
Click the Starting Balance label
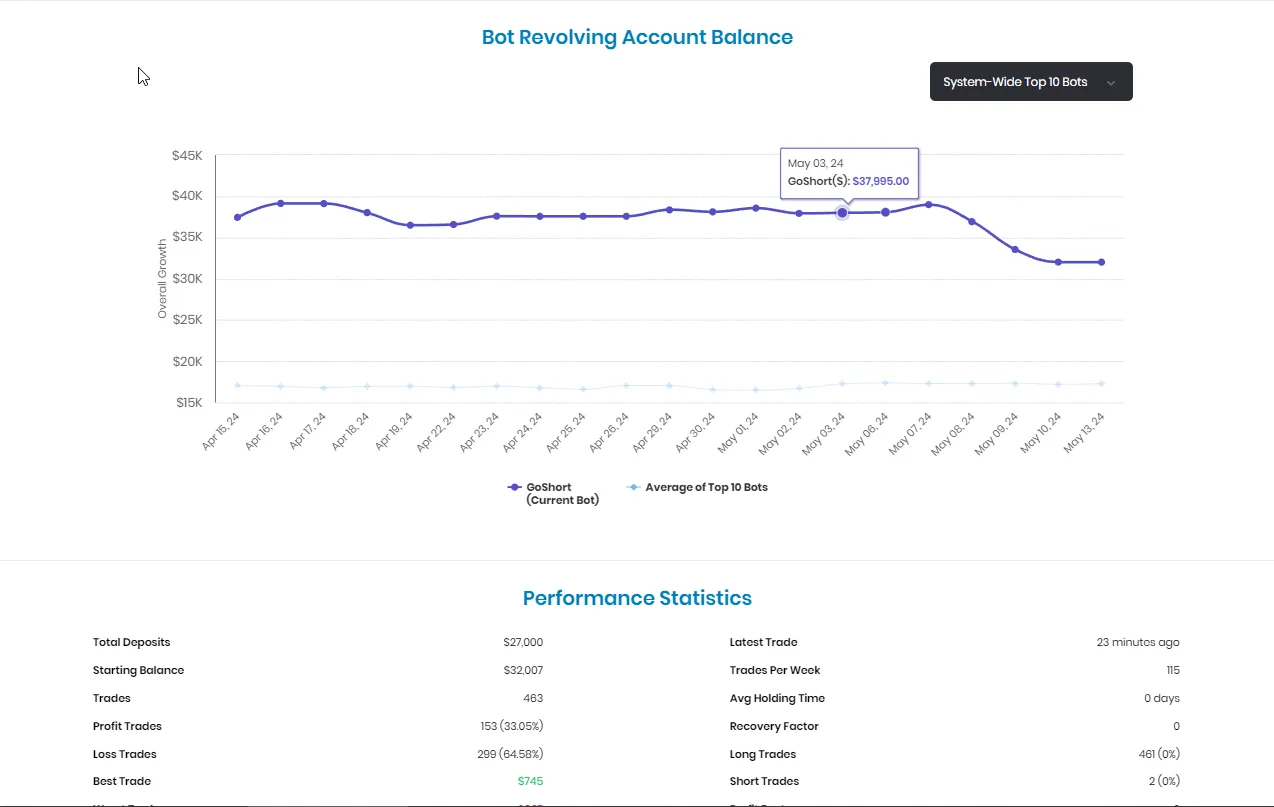click(139, 670)
